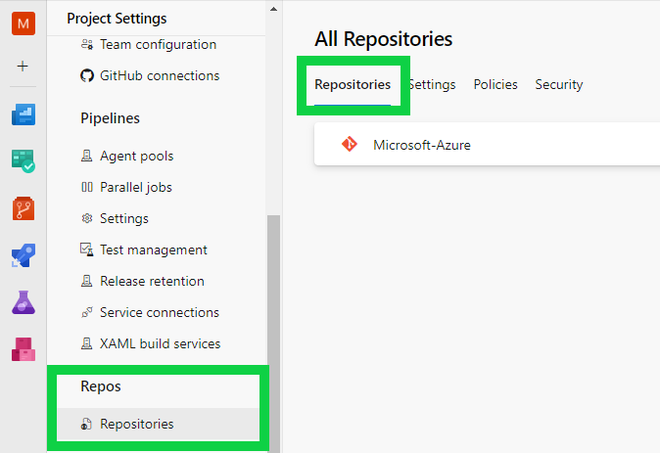Open Azure Pipelines rocket icon

[23, 255]
